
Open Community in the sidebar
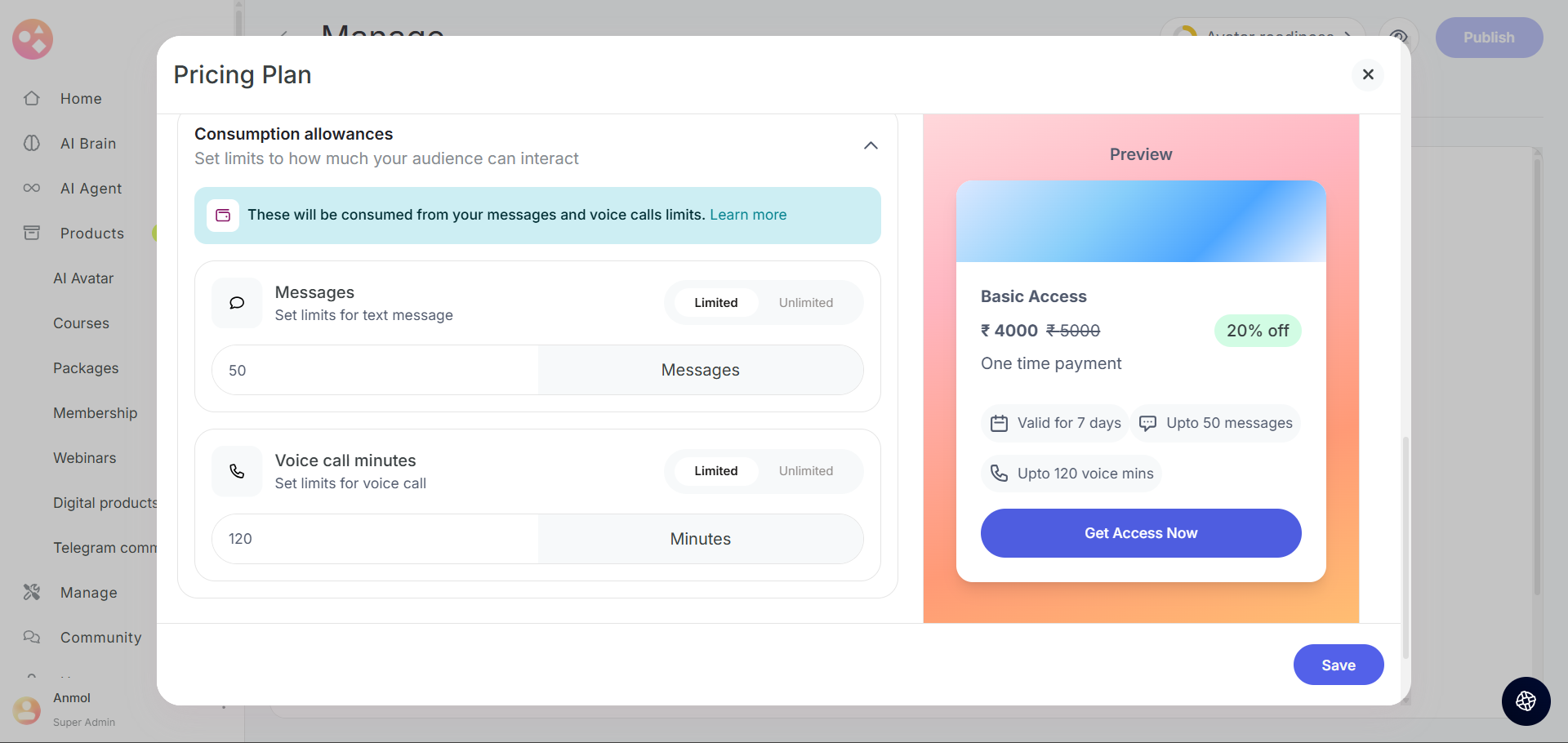[100, 638]
